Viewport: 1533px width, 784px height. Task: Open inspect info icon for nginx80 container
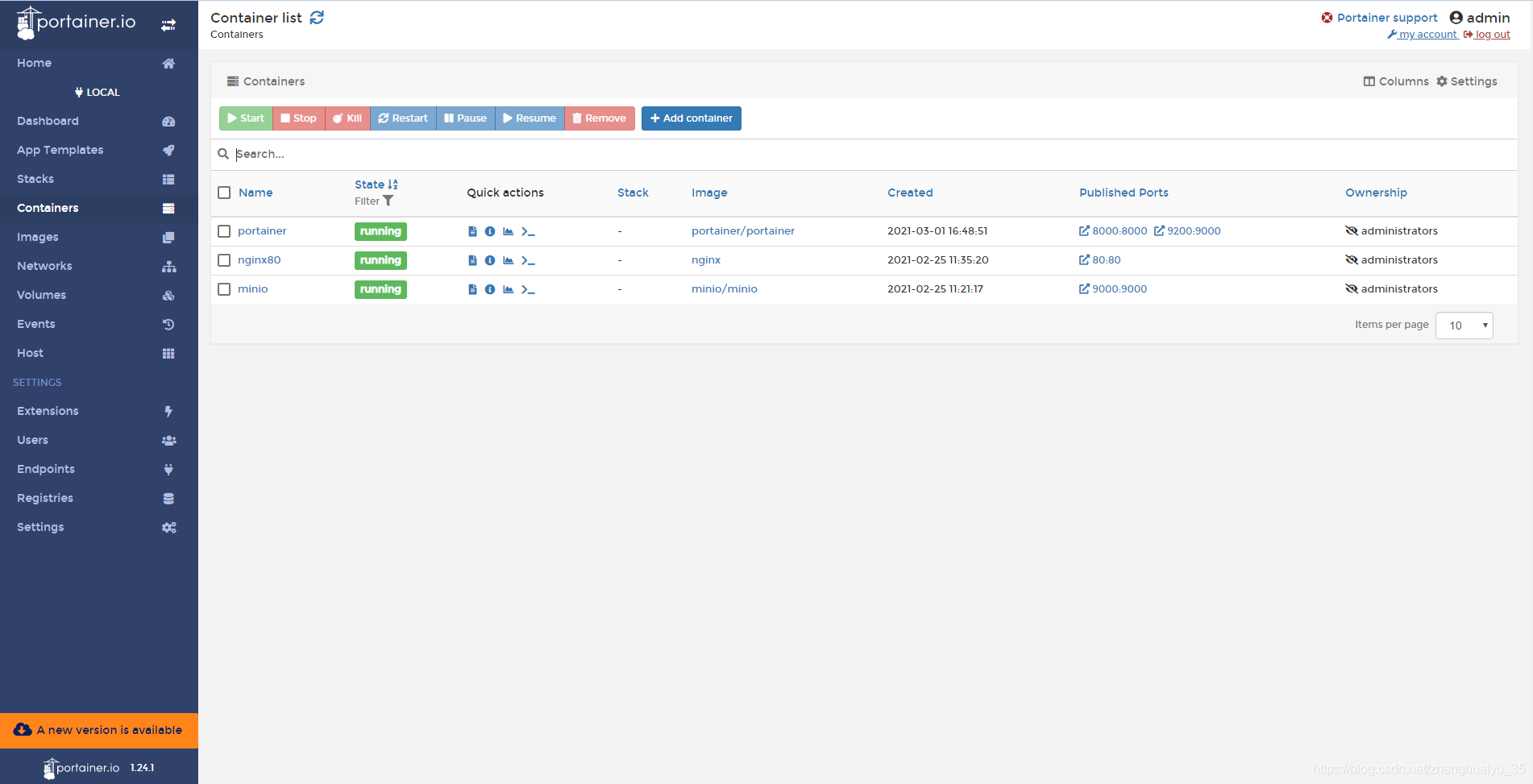[490, 260]
